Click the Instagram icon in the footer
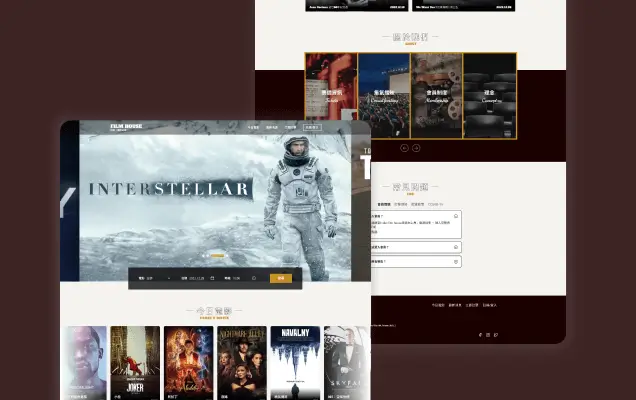 click(x=488, y=335)
